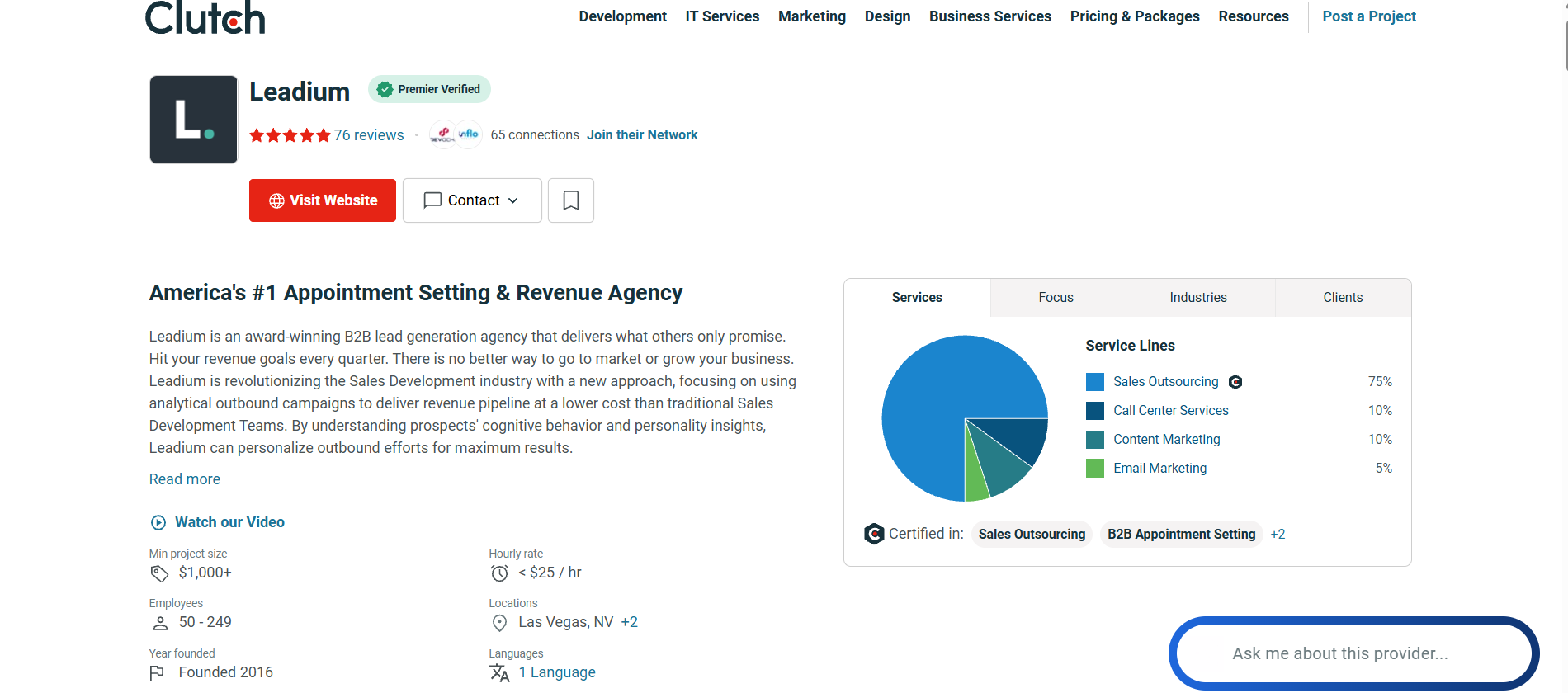Open the Business Services menu
1568x693 pixels.
coord(990,16)
